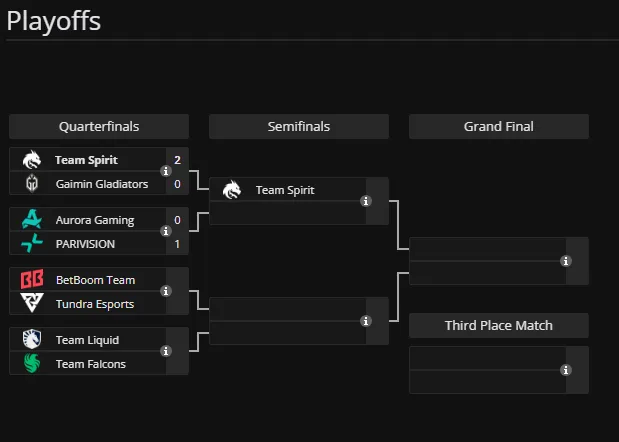The height and width of the screenshot is (442, 619).
Task: Show info for BetBoom vs Tundra match
Action: 166,291
